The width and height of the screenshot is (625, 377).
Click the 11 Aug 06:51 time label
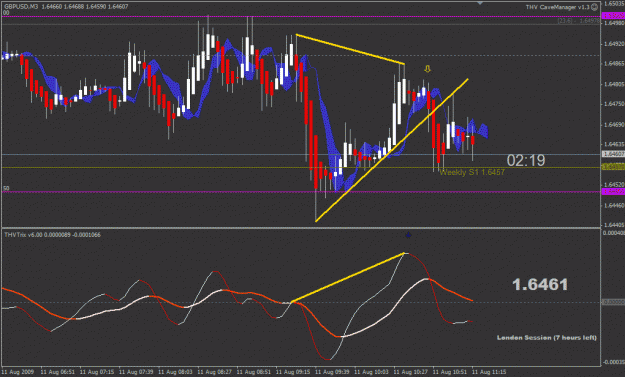coord(58,372)
